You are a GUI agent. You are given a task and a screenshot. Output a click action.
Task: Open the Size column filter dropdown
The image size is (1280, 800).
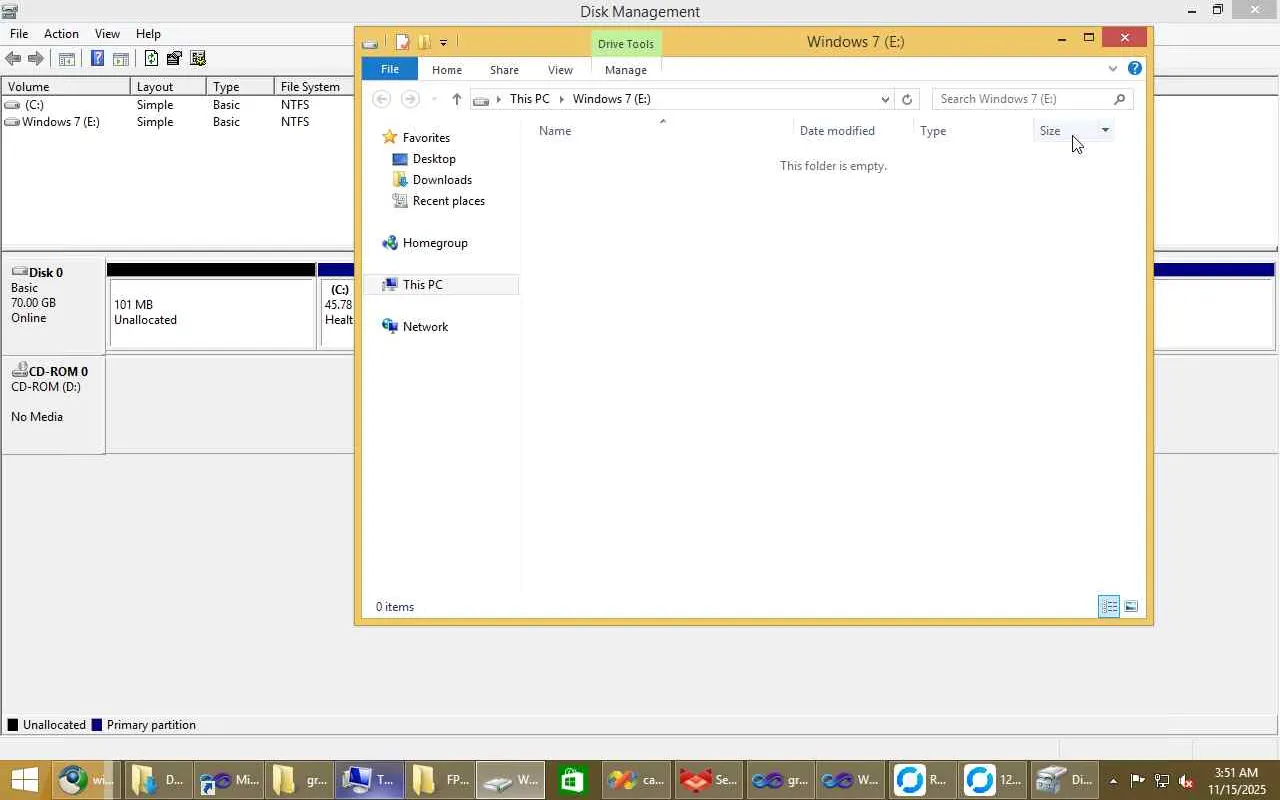[x=1105, y=130]
